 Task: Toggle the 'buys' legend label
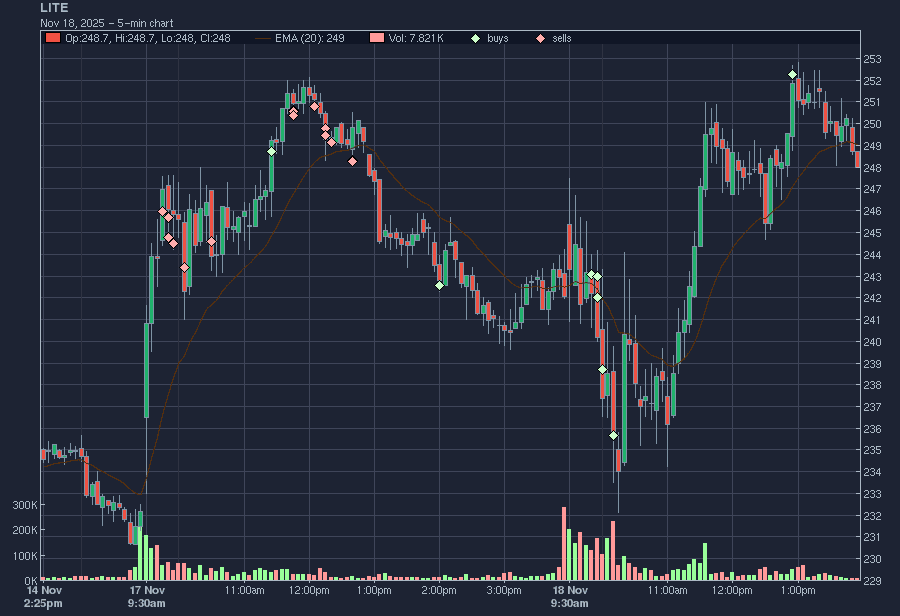click(x=498, y=38)
